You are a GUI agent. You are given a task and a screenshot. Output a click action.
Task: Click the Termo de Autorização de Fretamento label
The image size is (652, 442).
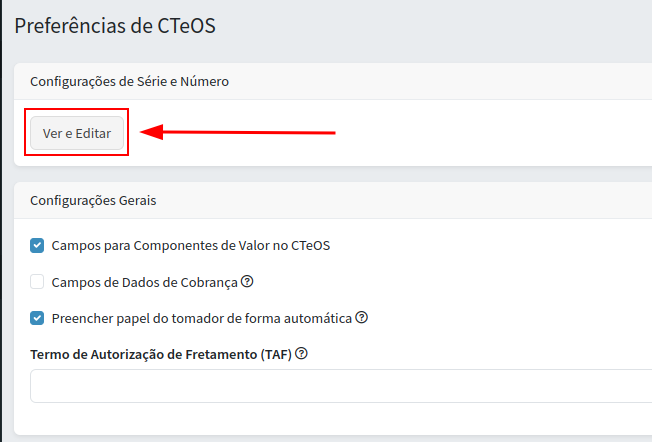[160, 354]
